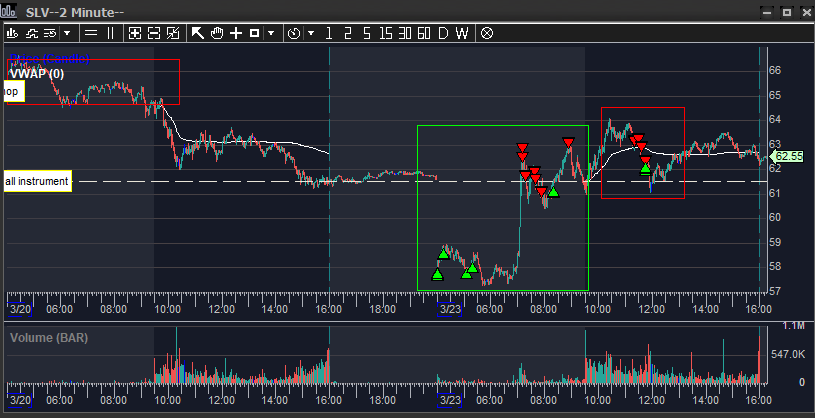This screenshot has width=815, height=418.
Task: Select the vertical lines tool
Action: [110, 33]
